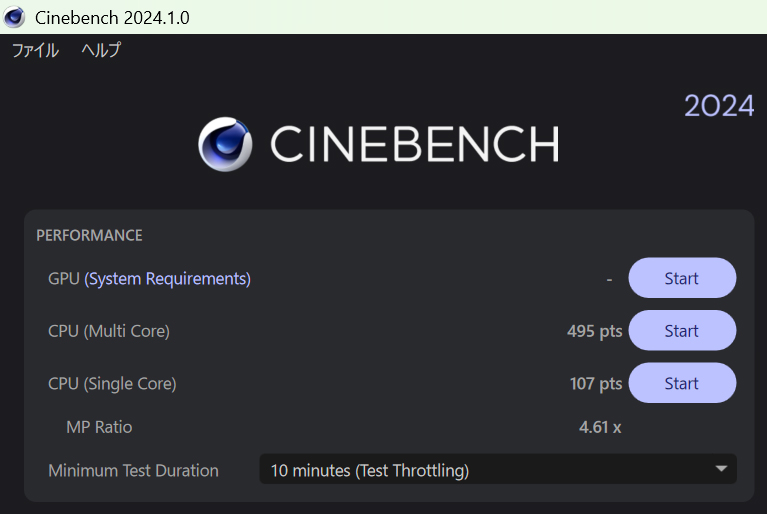Click the CPU (Multi Core) label
The width and height of the screenshot is (767, 514).
(x=109, y=331)
